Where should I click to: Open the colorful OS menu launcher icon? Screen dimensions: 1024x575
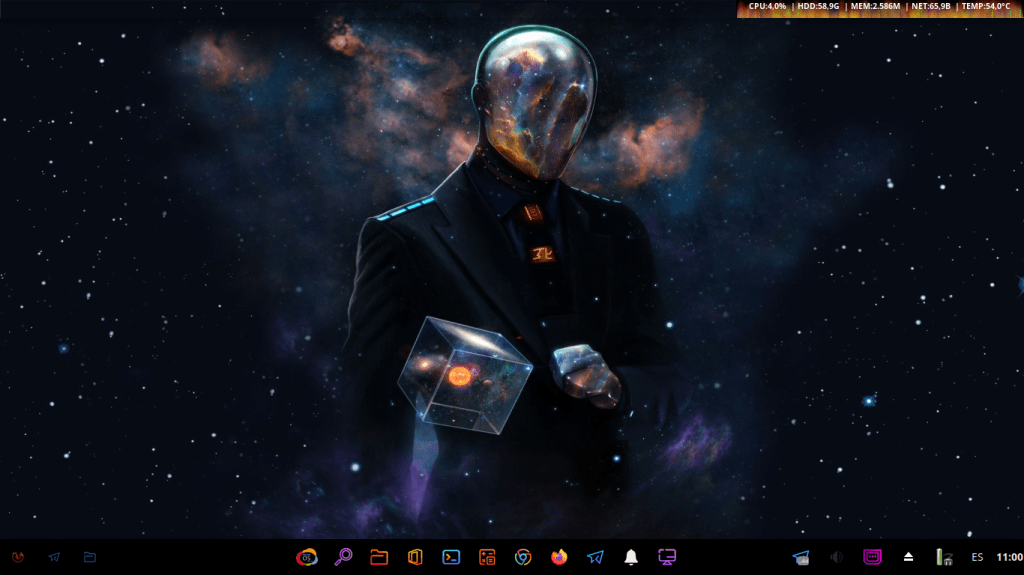pyautogui.click(x=307, y=557)
